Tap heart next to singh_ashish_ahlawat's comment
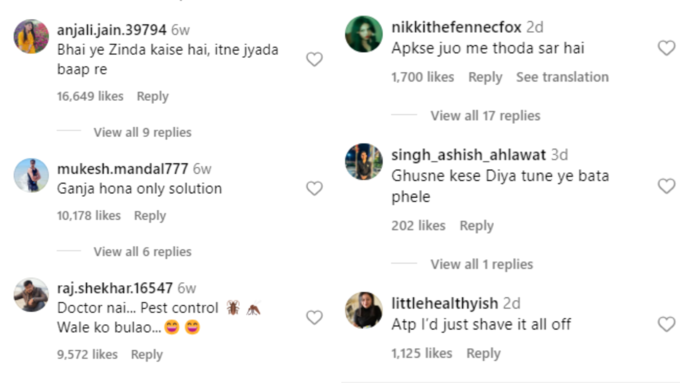Screen dimensions: 680x383 click(x=667, y=186)
